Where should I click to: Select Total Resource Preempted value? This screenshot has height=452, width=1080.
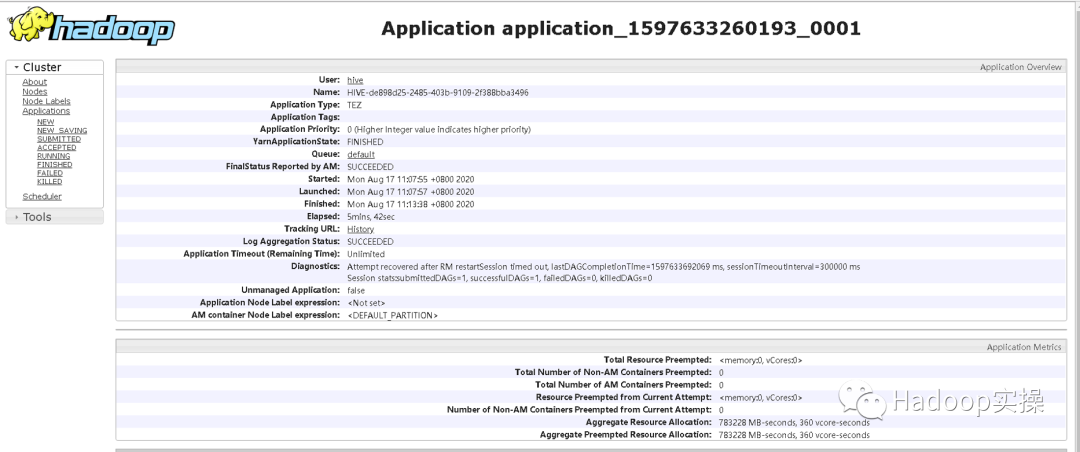760,360
